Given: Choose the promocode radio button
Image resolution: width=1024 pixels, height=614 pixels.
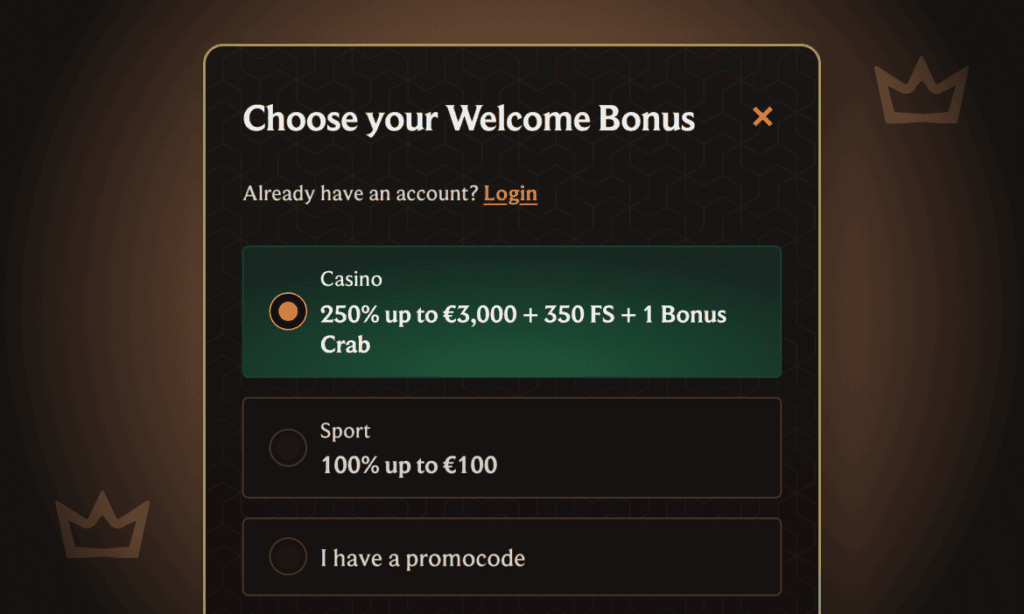Looking at the screenshot, I should point(288,557).
